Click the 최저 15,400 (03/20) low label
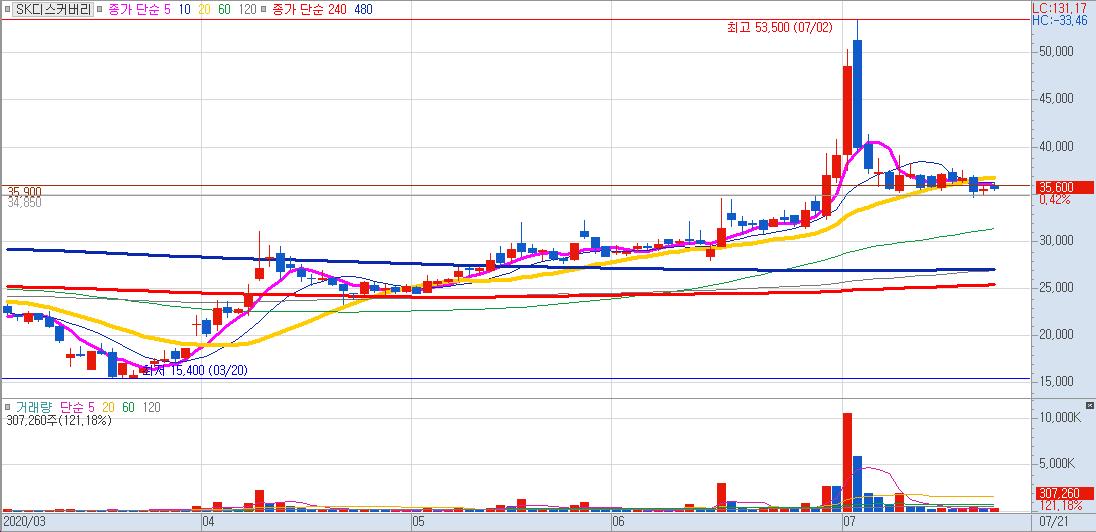Viewport: 1096px width, 532px height. click(195, 371)
